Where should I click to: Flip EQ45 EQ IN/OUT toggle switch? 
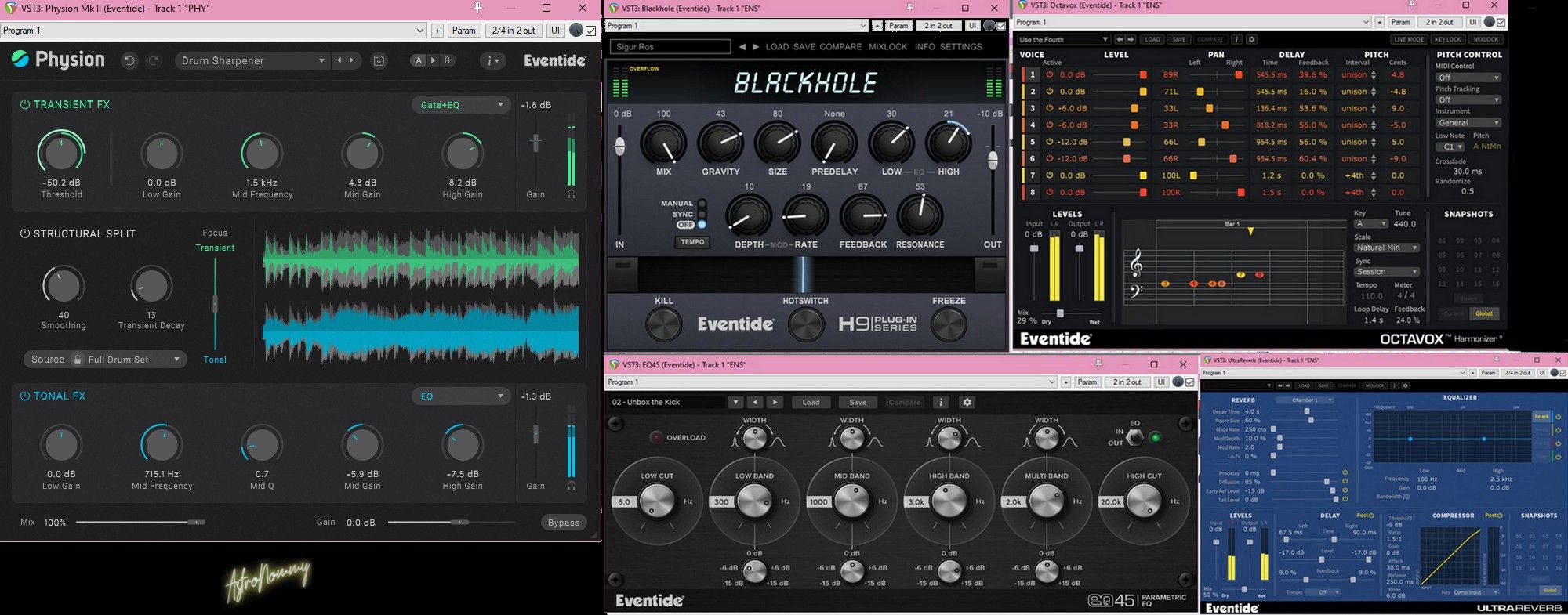1134,437
